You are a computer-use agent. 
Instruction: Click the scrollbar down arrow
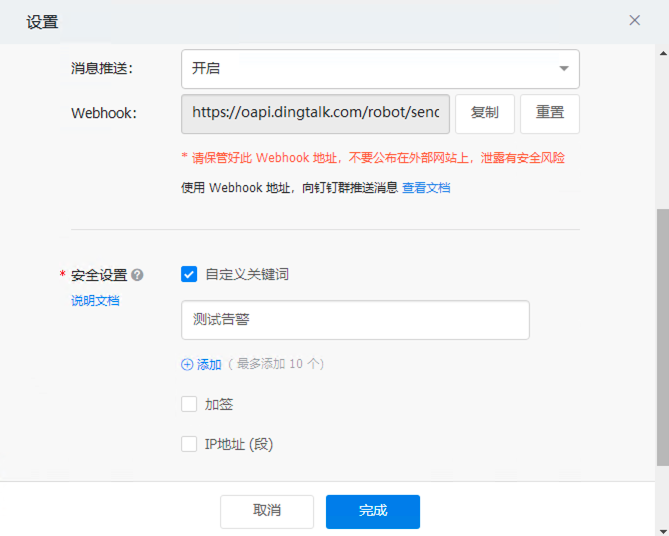[x=662, y=528]
